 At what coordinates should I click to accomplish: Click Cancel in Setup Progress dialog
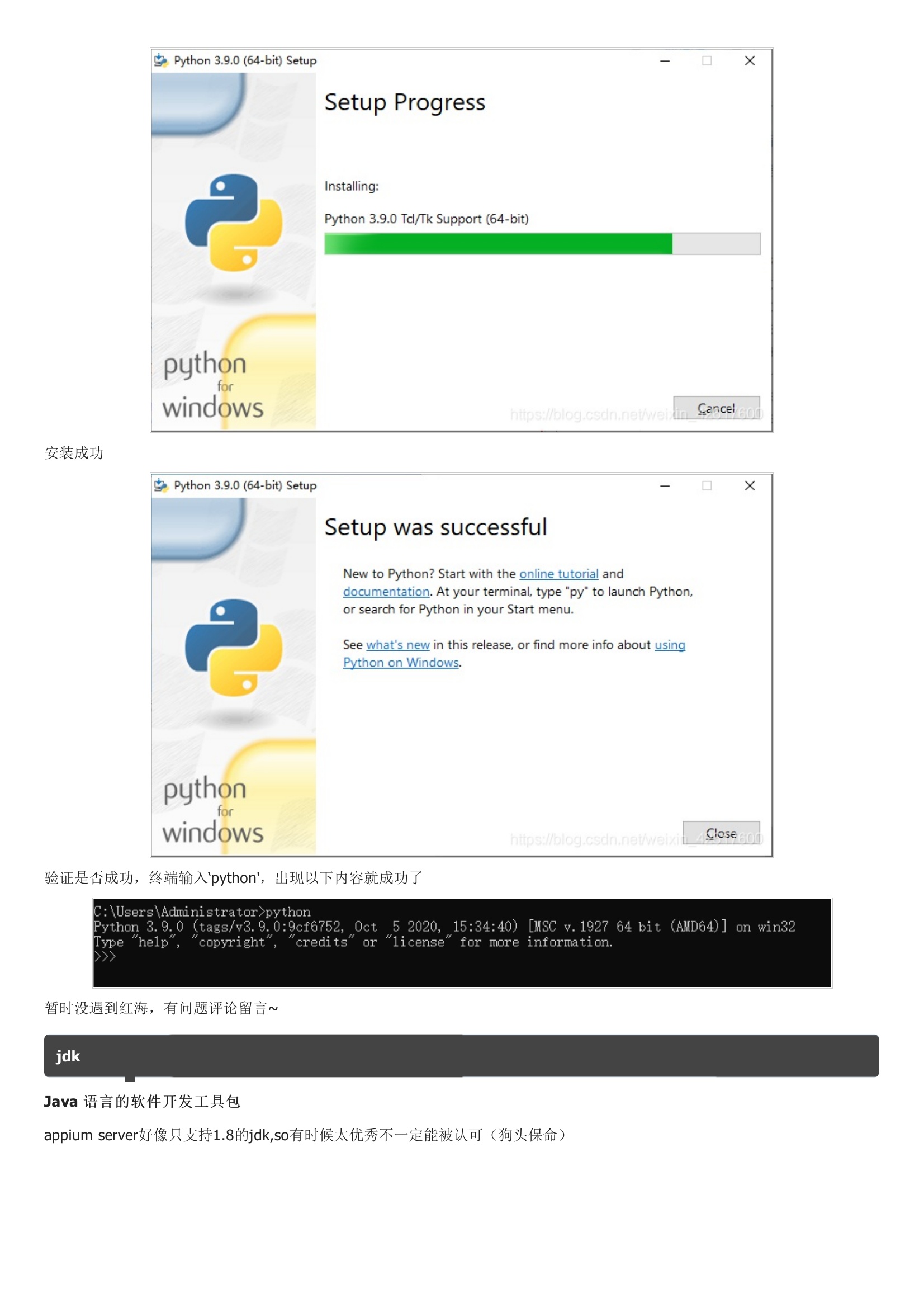[716, 408]
